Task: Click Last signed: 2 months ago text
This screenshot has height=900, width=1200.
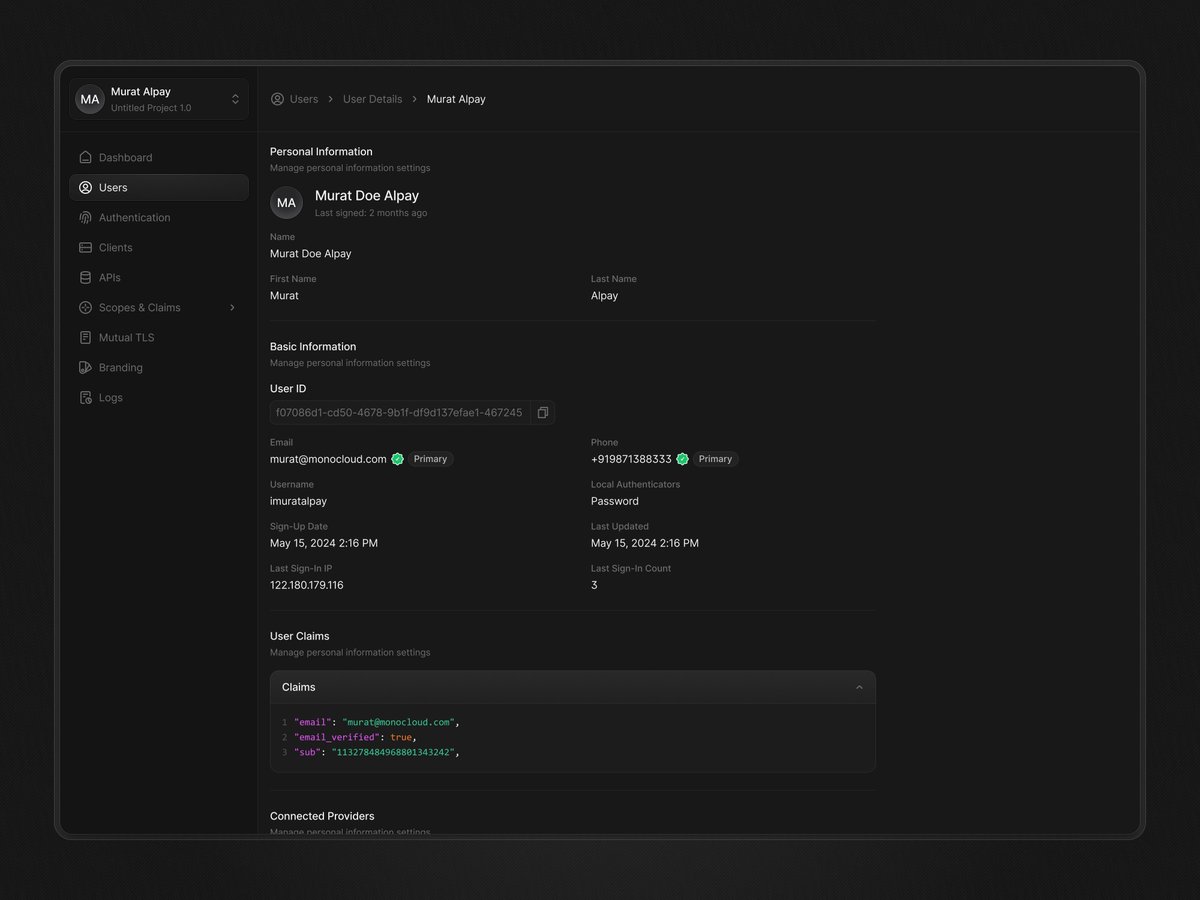Action: click(371, 213)
